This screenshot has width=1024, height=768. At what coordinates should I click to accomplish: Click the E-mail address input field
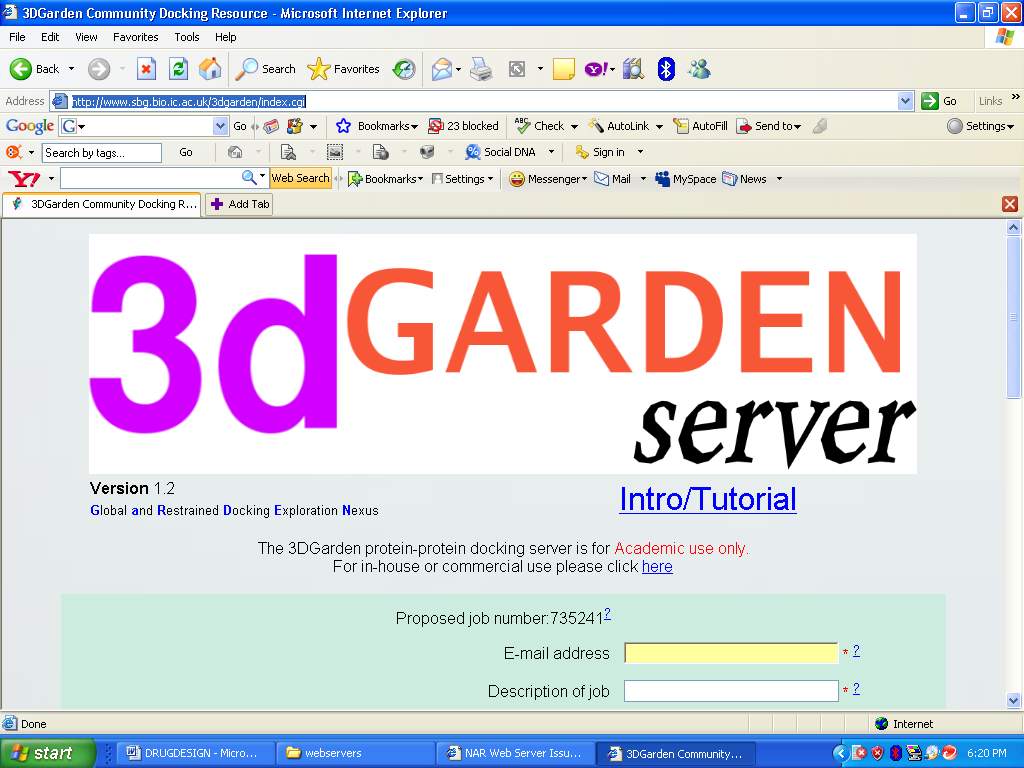tap(730, 653)
